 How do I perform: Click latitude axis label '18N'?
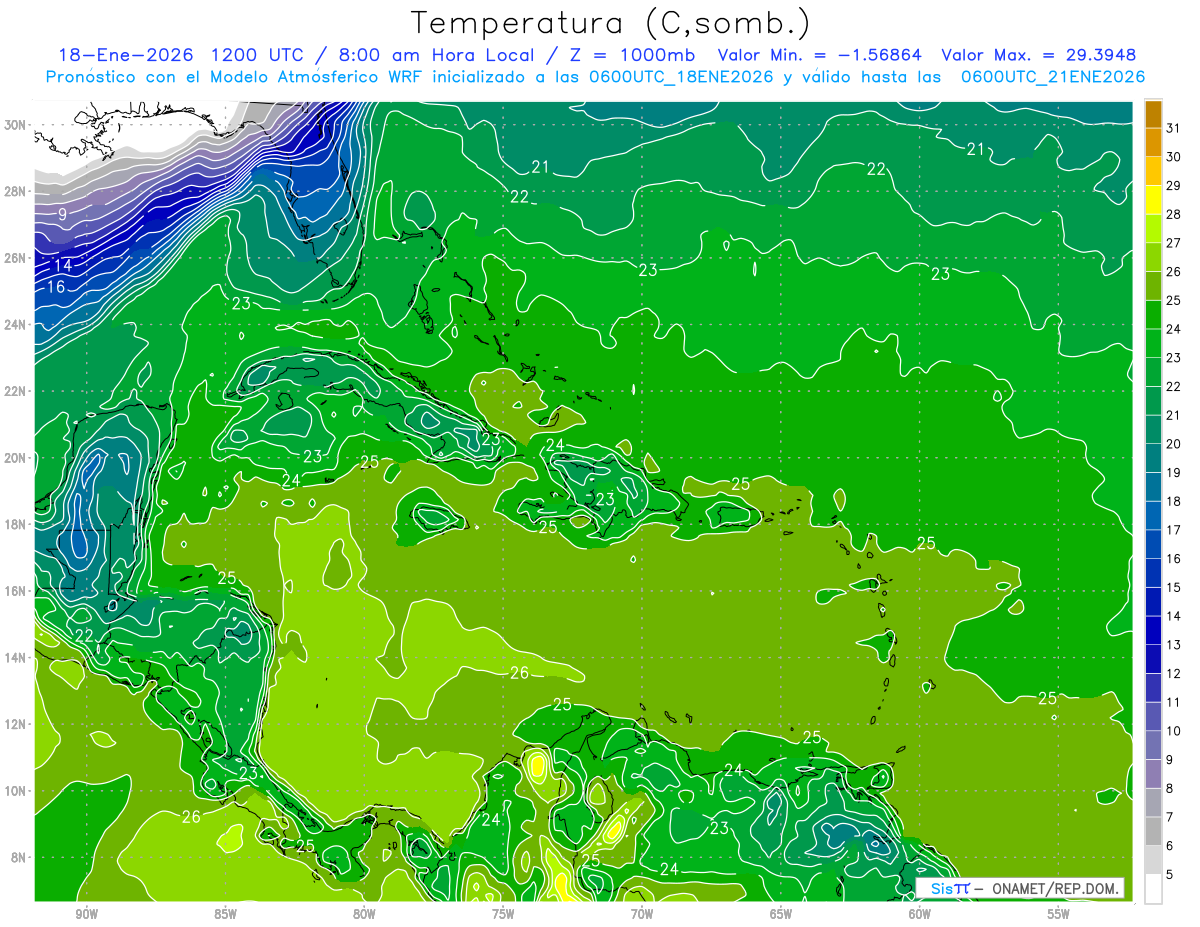pos(17,524)
